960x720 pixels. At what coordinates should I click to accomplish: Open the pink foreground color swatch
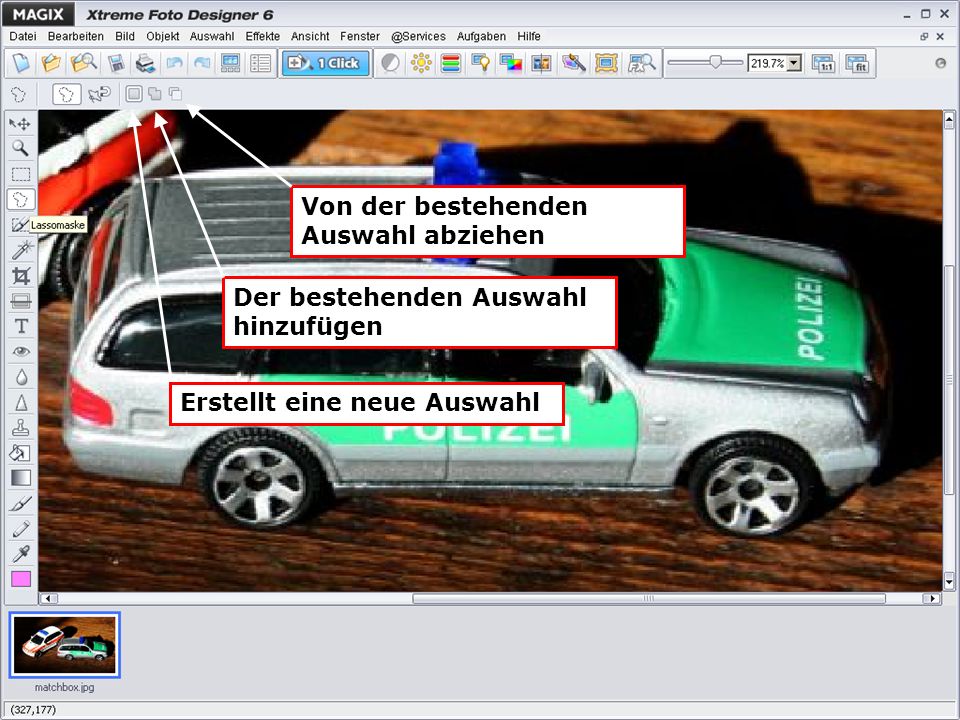(21, 579)
